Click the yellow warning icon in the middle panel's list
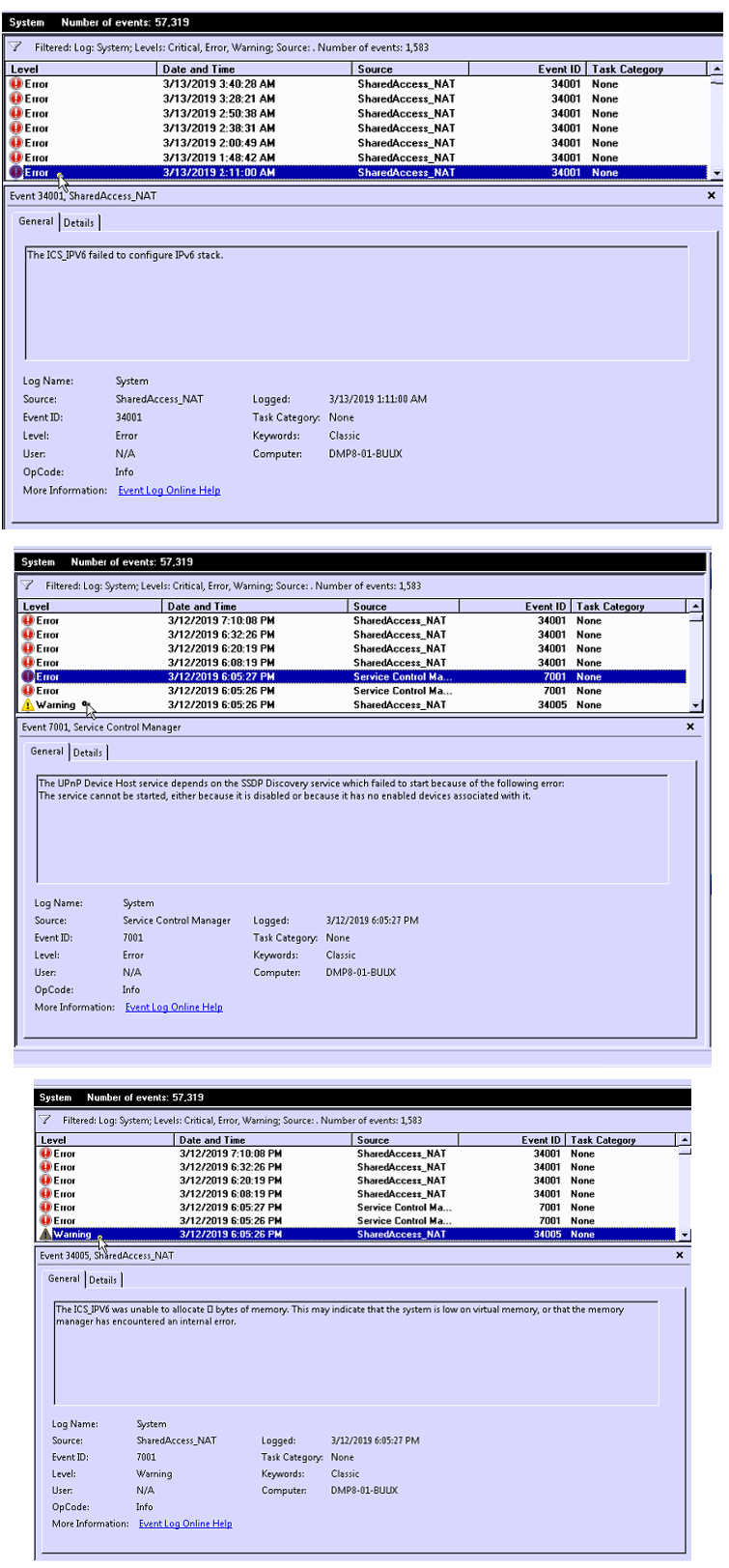Viewport: 729px width, 1568px height. click(28, 705)
